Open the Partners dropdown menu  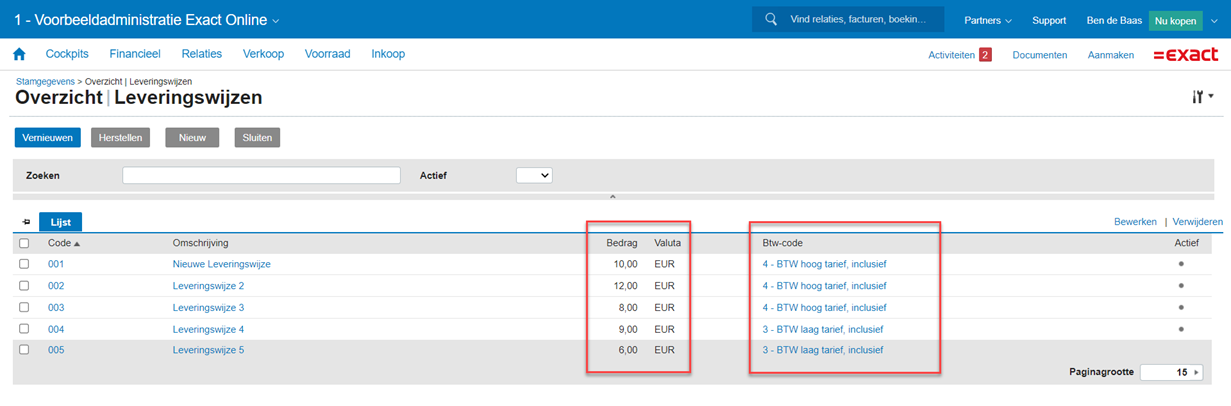tap(987, 20)
